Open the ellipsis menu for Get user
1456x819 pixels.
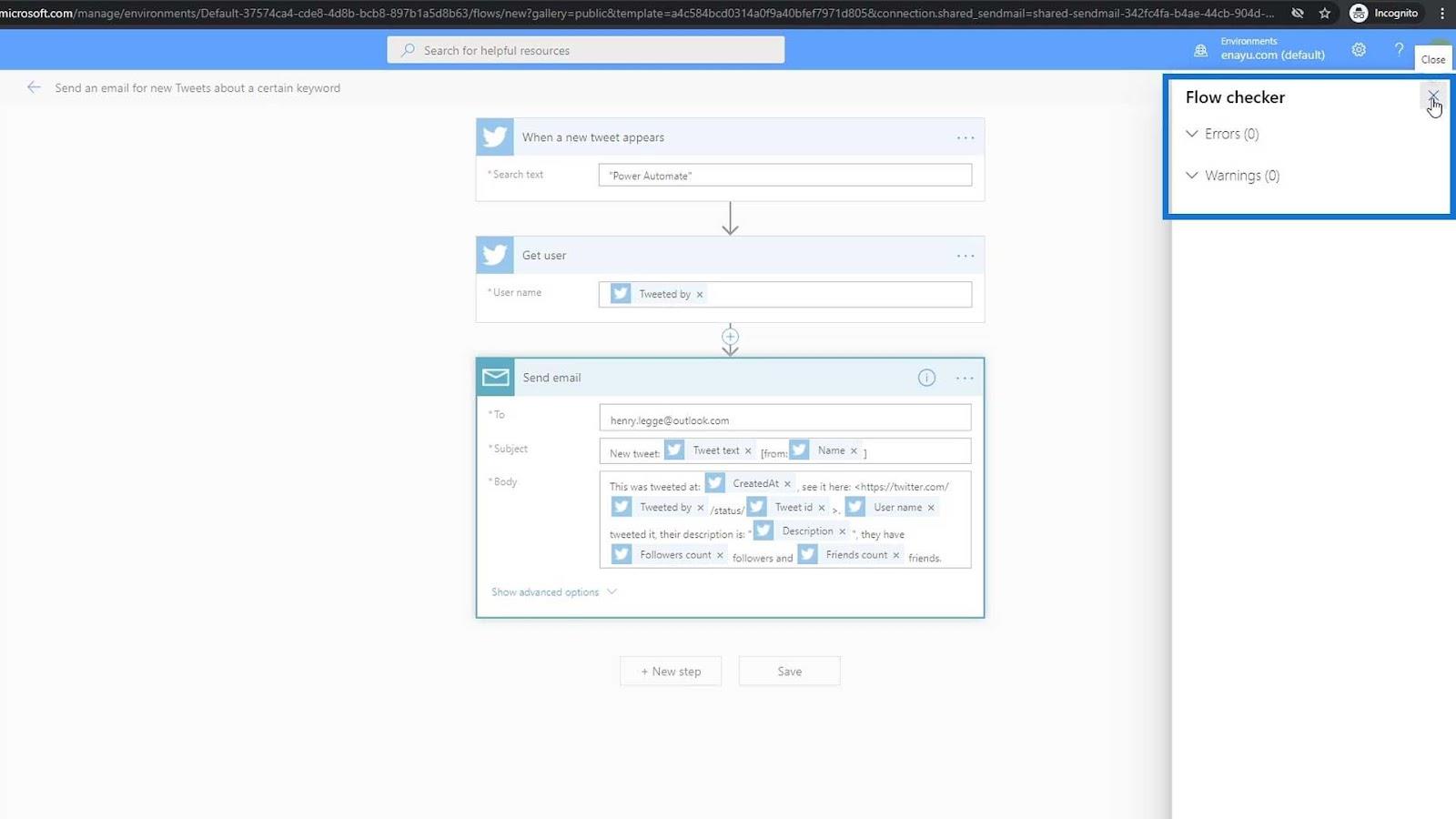click(x=966, y=257)
